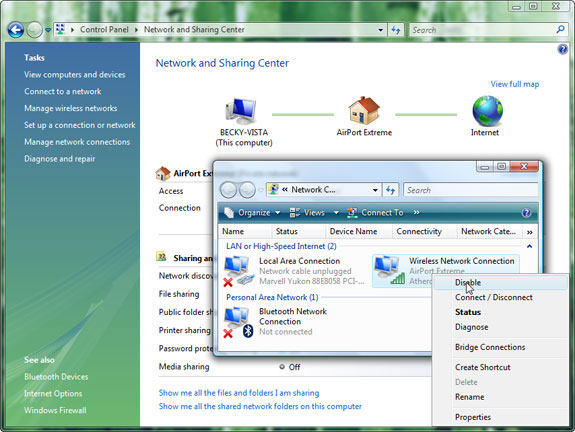Viewport: 575px width, 432px height.
Task: Open the Views toolbar button
Action: (x=307, y=213)
